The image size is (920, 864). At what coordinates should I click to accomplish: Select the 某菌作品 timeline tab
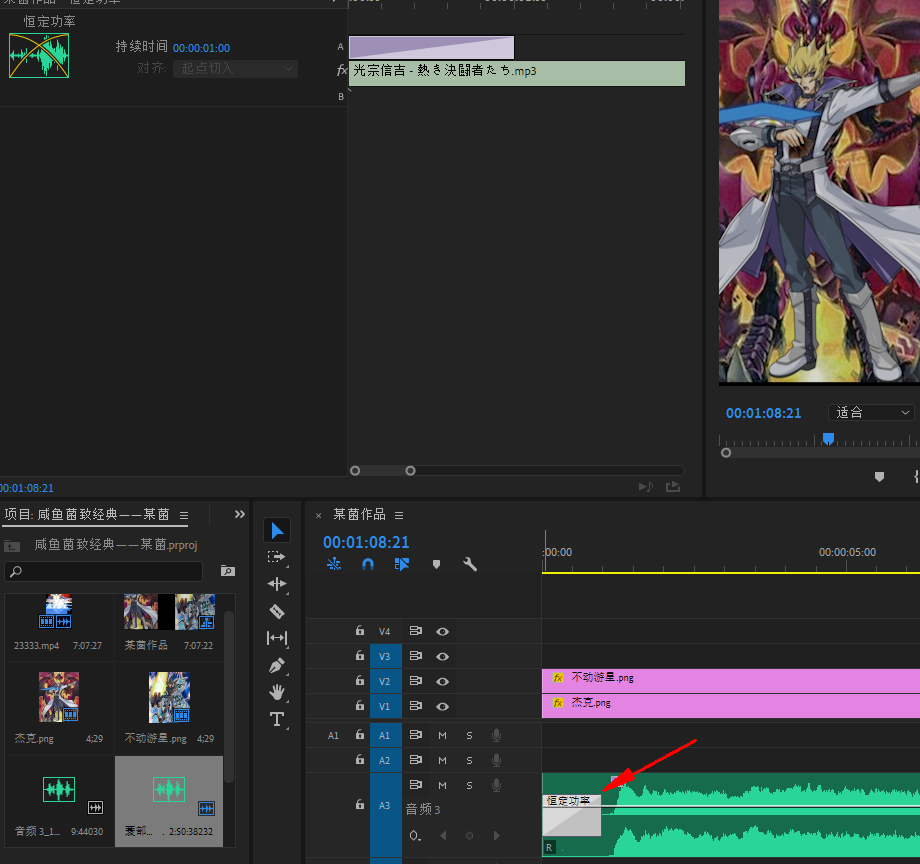pyautogui.click(x=360, y=515)
